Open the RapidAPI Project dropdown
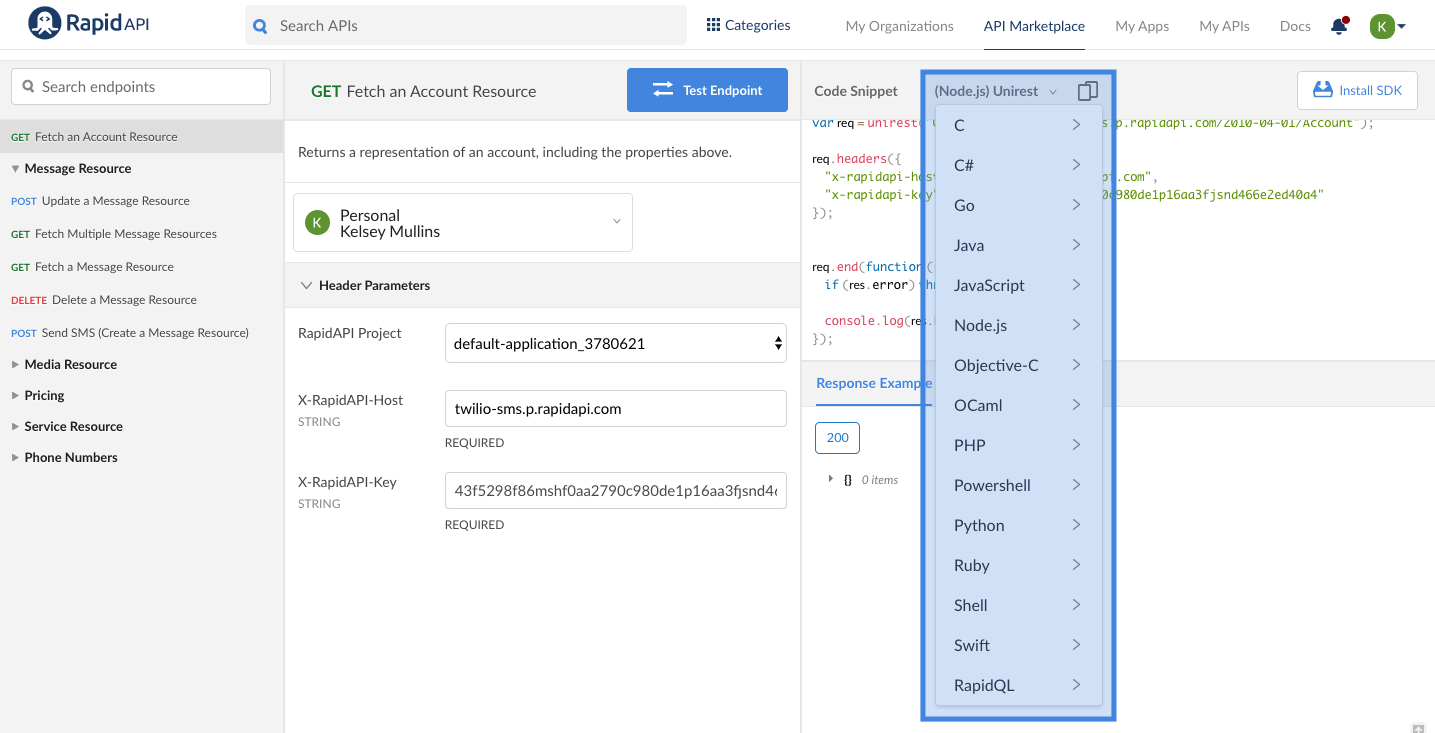The width and height of the screenshot is (1435, 733). click(x=616, y=343)
